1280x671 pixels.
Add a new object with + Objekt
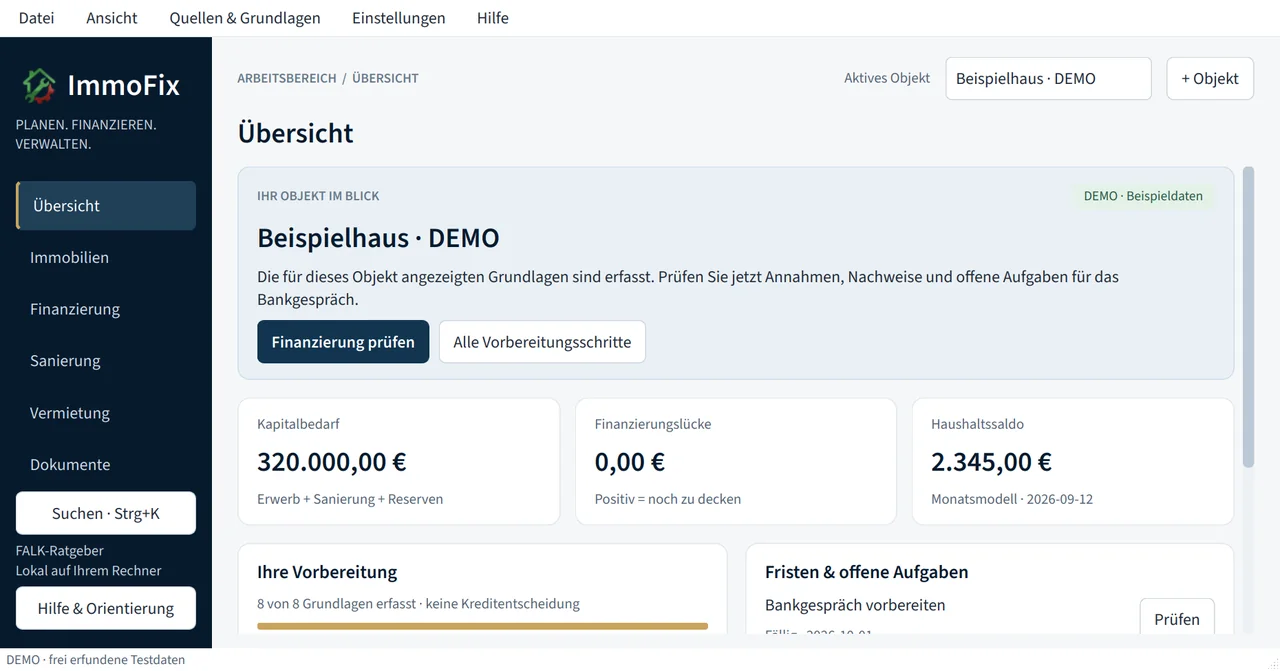click(x=1210, y=78)
